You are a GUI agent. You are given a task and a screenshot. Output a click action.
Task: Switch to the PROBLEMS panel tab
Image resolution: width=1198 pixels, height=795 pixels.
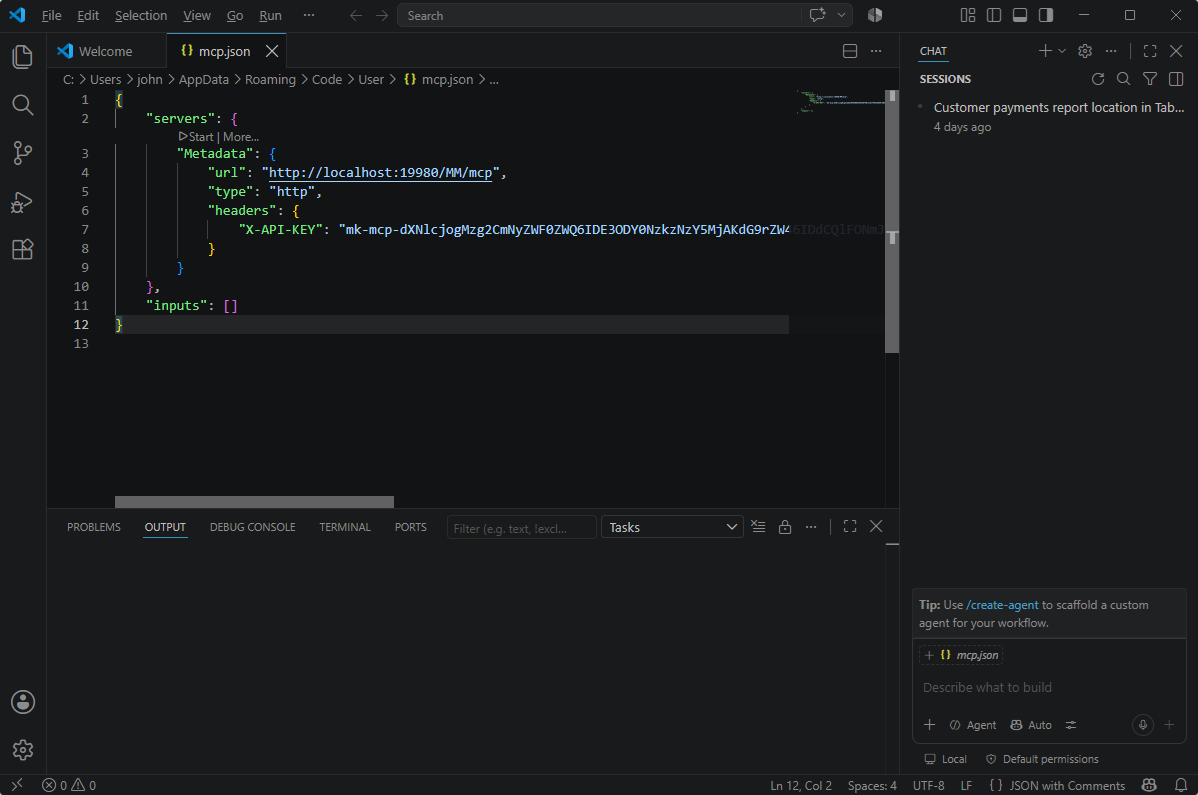(x=94, y=527)
